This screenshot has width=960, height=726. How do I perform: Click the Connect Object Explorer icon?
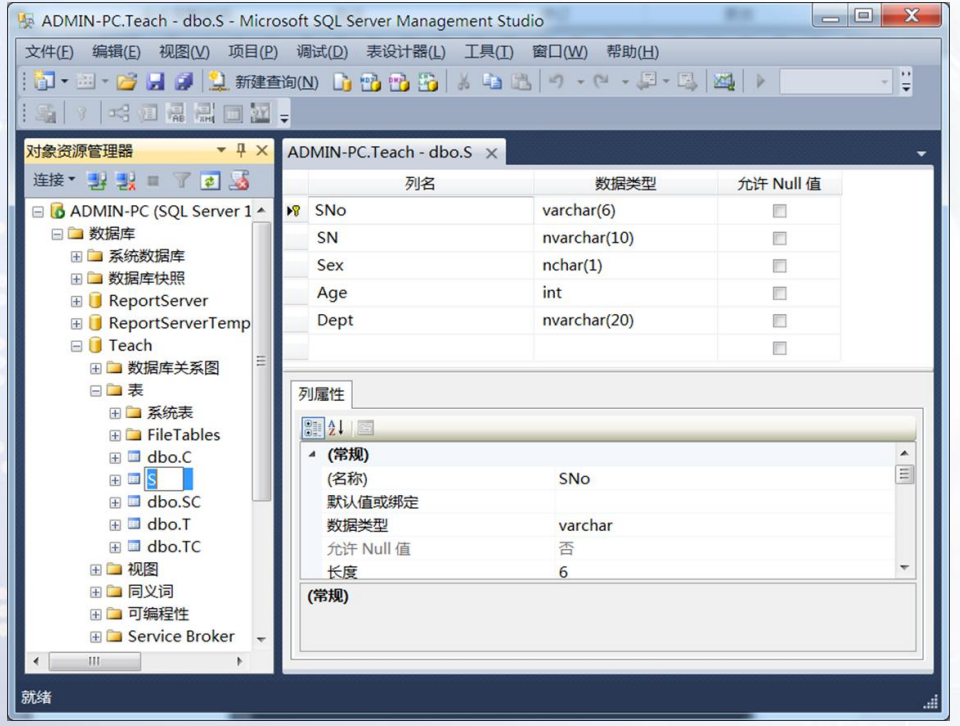tap(96, 181)
